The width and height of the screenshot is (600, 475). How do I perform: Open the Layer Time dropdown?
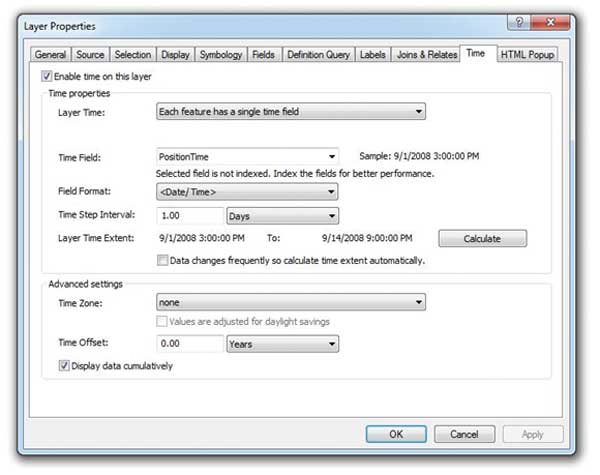pos(291,111)
